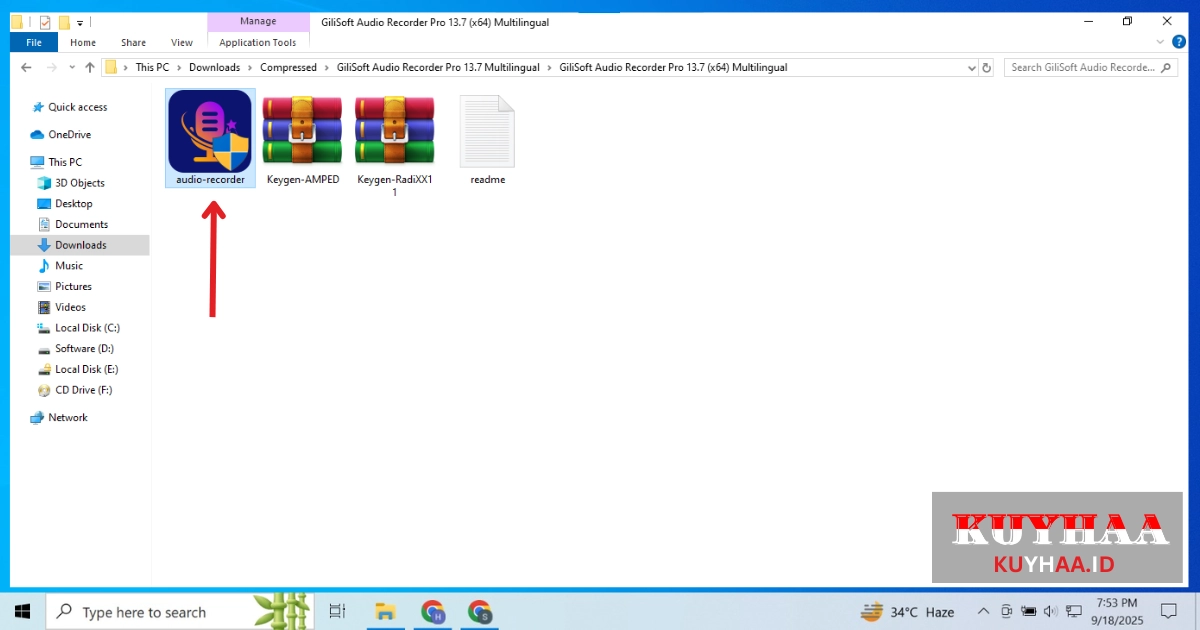Go forward with the Forward arrow
The height and width of the screenshot is (630, 1200).
[x=51, y=68]
